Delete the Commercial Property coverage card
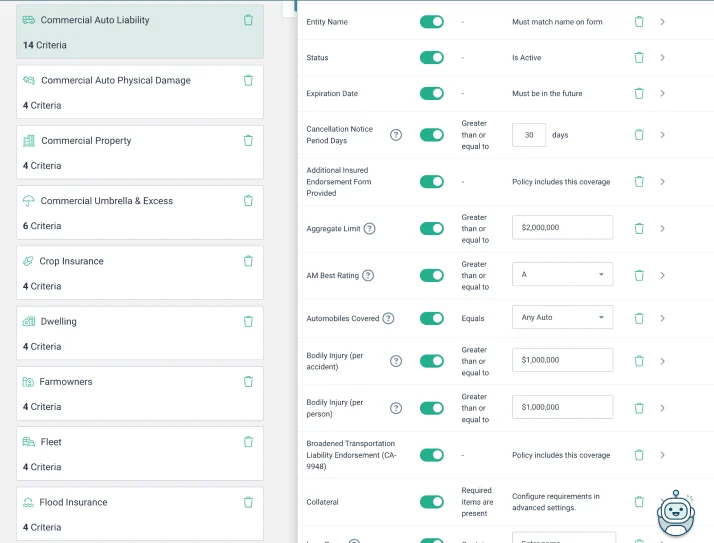The image size is (714, 543). pyautogui.click(x=248, y=140)
